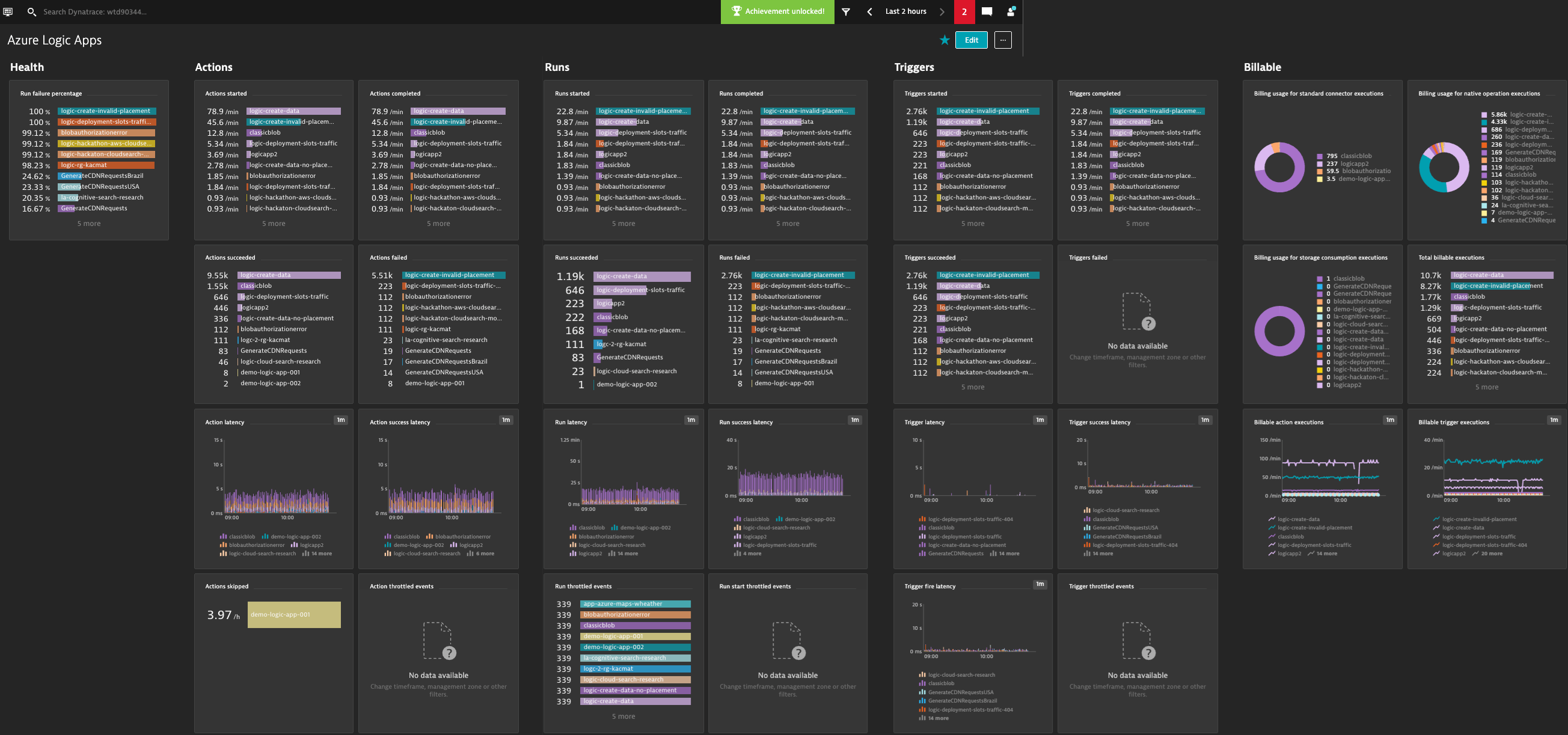The width and height of the screenshot is (1568, 735).
Task: Click the no-data icon in Action throttled events
Action: 439,641
